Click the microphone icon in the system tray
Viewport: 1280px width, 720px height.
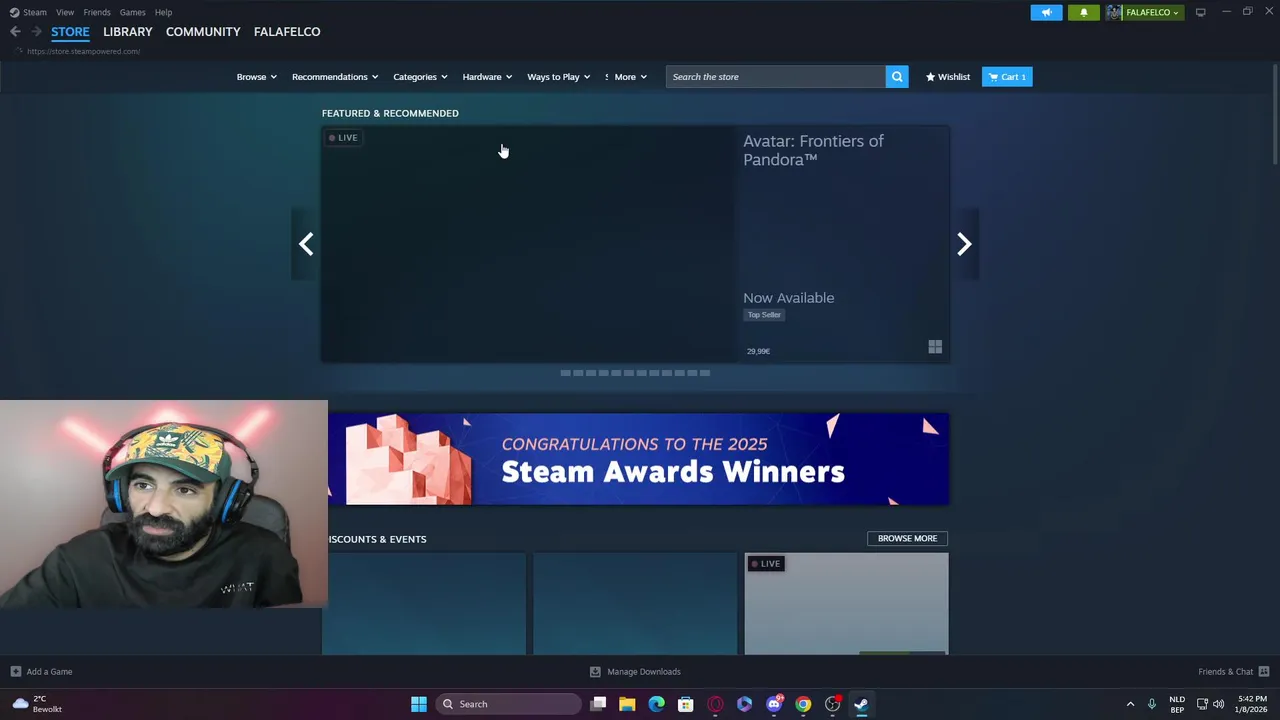click(1152, 704)
